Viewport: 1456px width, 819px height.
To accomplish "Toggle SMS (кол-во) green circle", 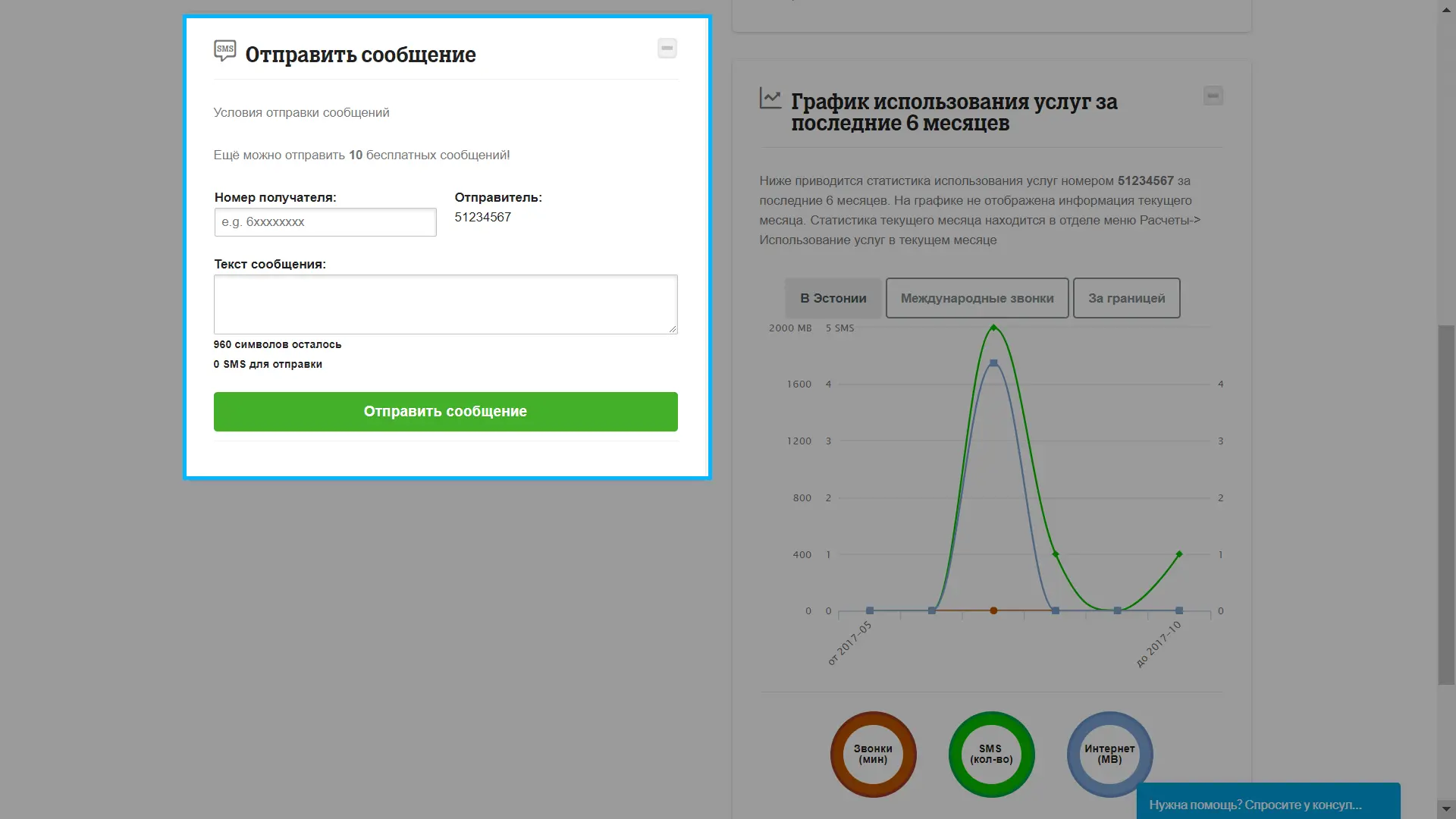I will coord(991,754).
